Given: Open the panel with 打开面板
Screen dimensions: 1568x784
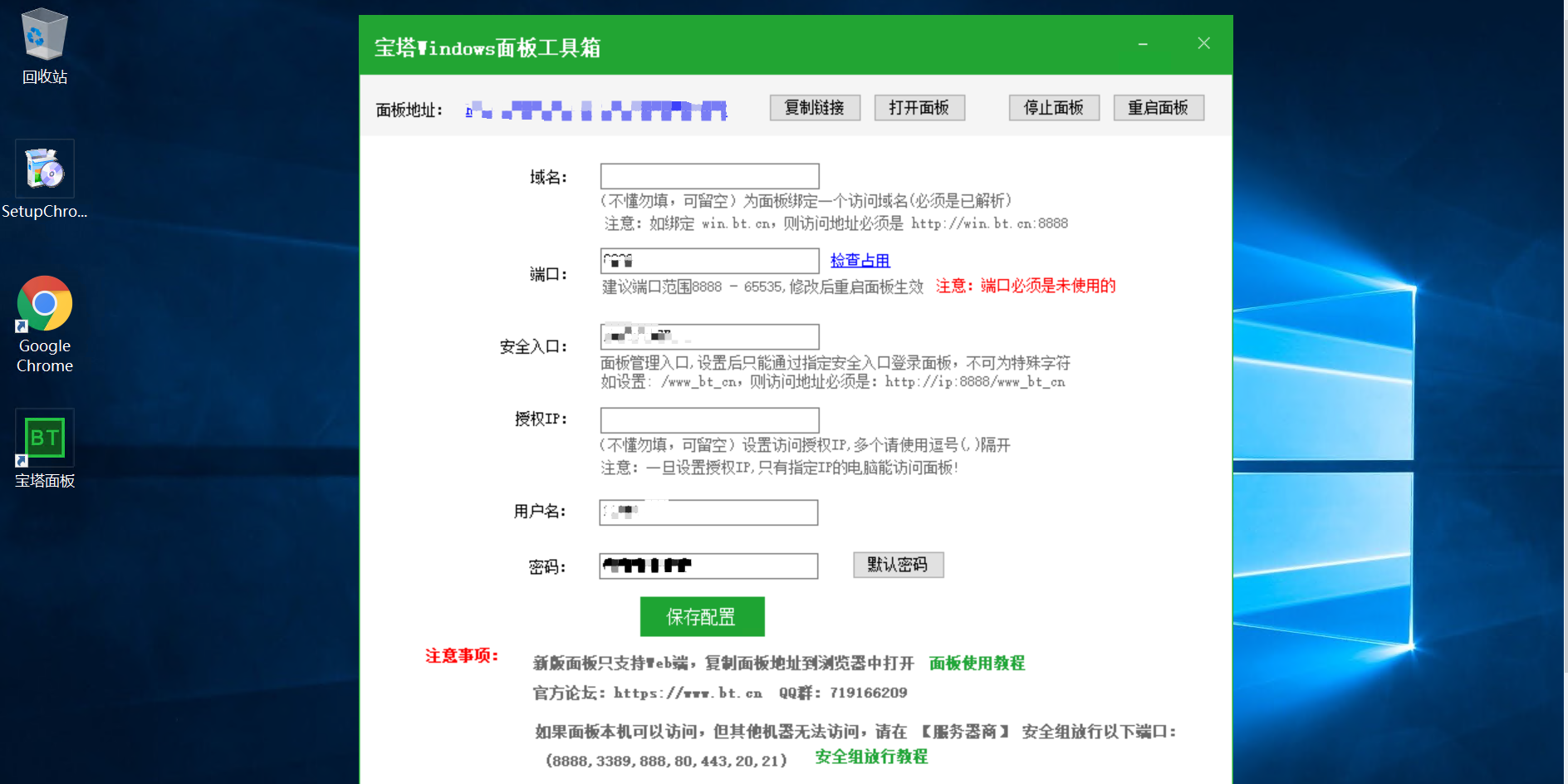Looking at the screenshot, I should (x=919, y=108).
